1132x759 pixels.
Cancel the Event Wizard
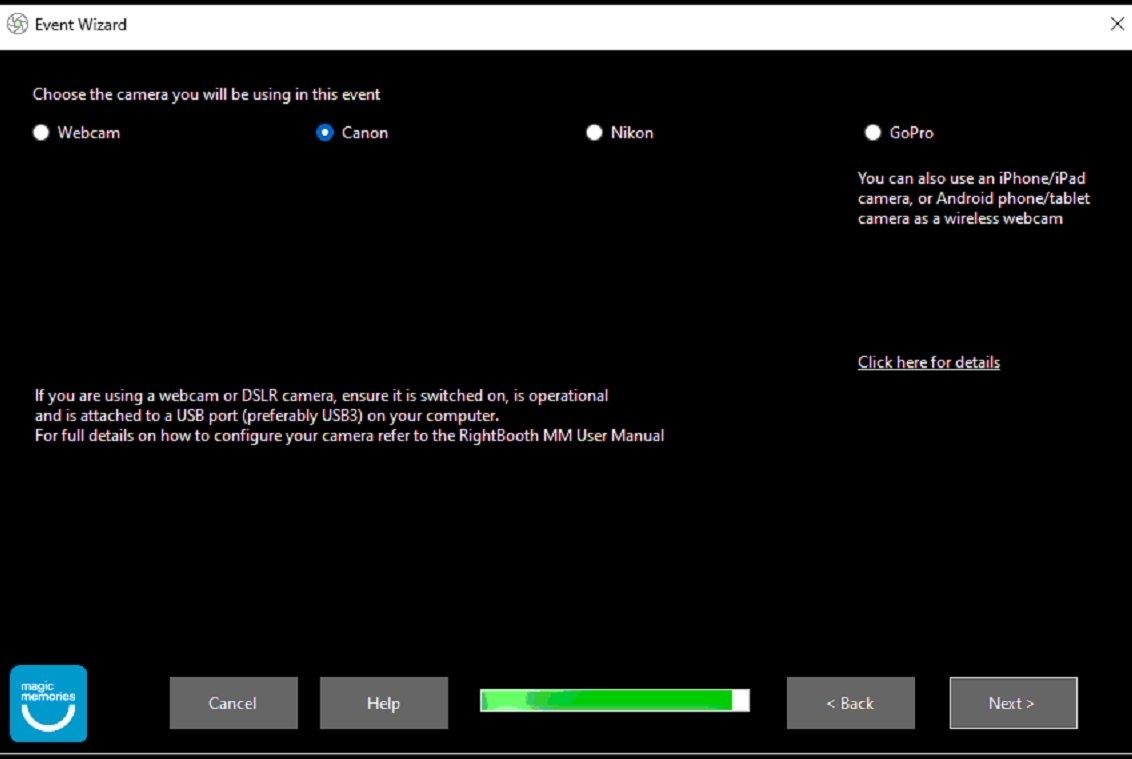coord(233,703)
